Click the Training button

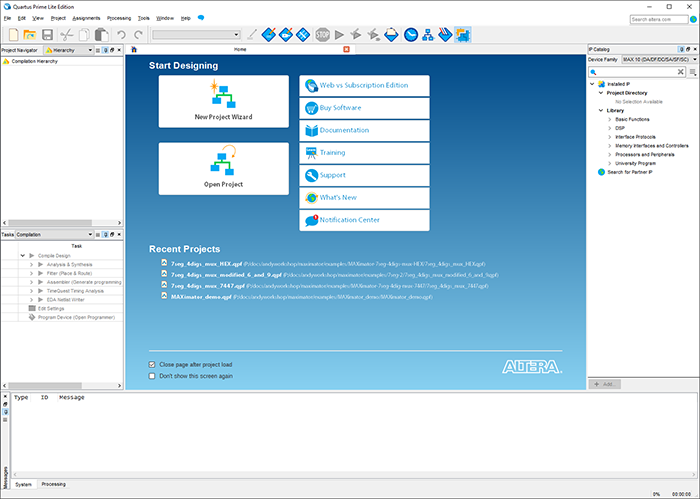tap(364, 153)
